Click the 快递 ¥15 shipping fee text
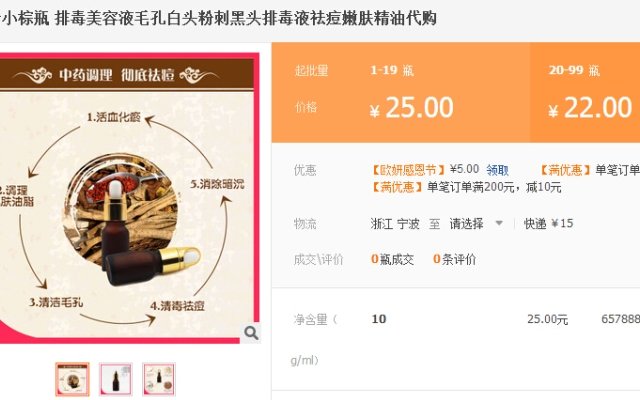The width and height of the screenshot is (640, 400). (x=549, y=224)
